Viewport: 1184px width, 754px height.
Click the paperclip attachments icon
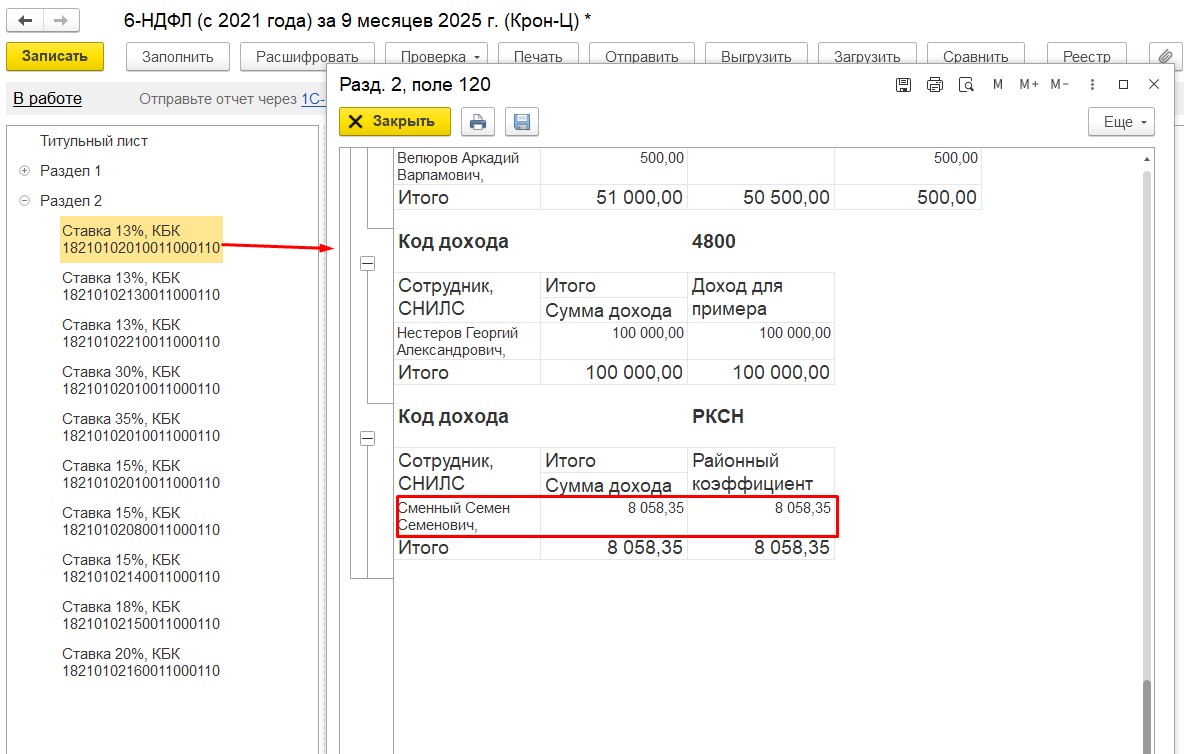pos(1164,57)
